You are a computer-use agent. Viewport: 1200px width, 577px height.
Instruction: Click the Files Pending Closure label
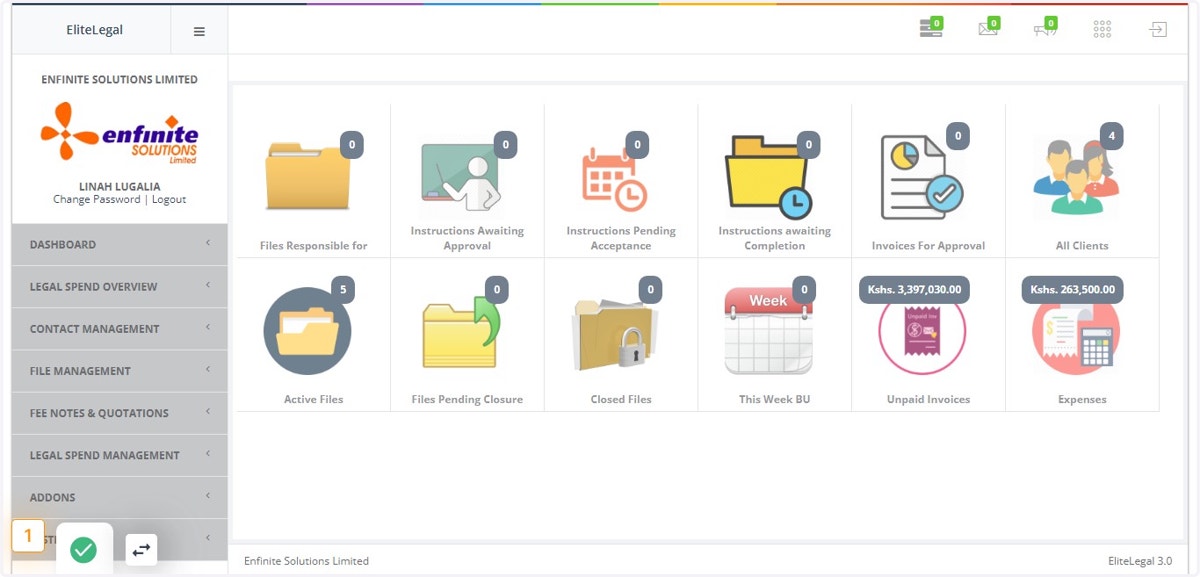(x=467, y=399)
